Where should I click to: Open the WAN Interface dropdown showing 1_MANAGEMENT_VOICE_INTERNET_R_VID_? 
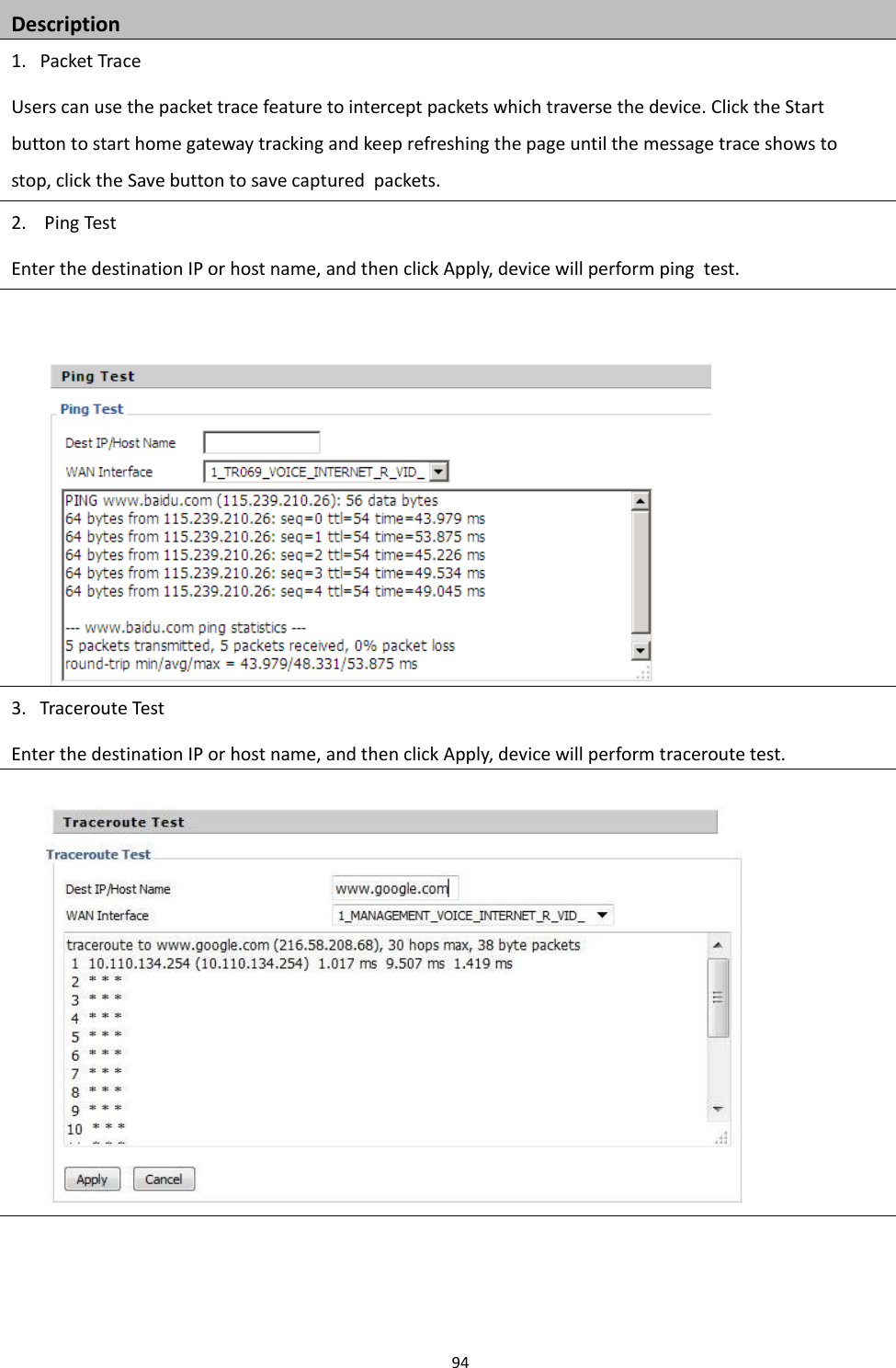[602, 914]
